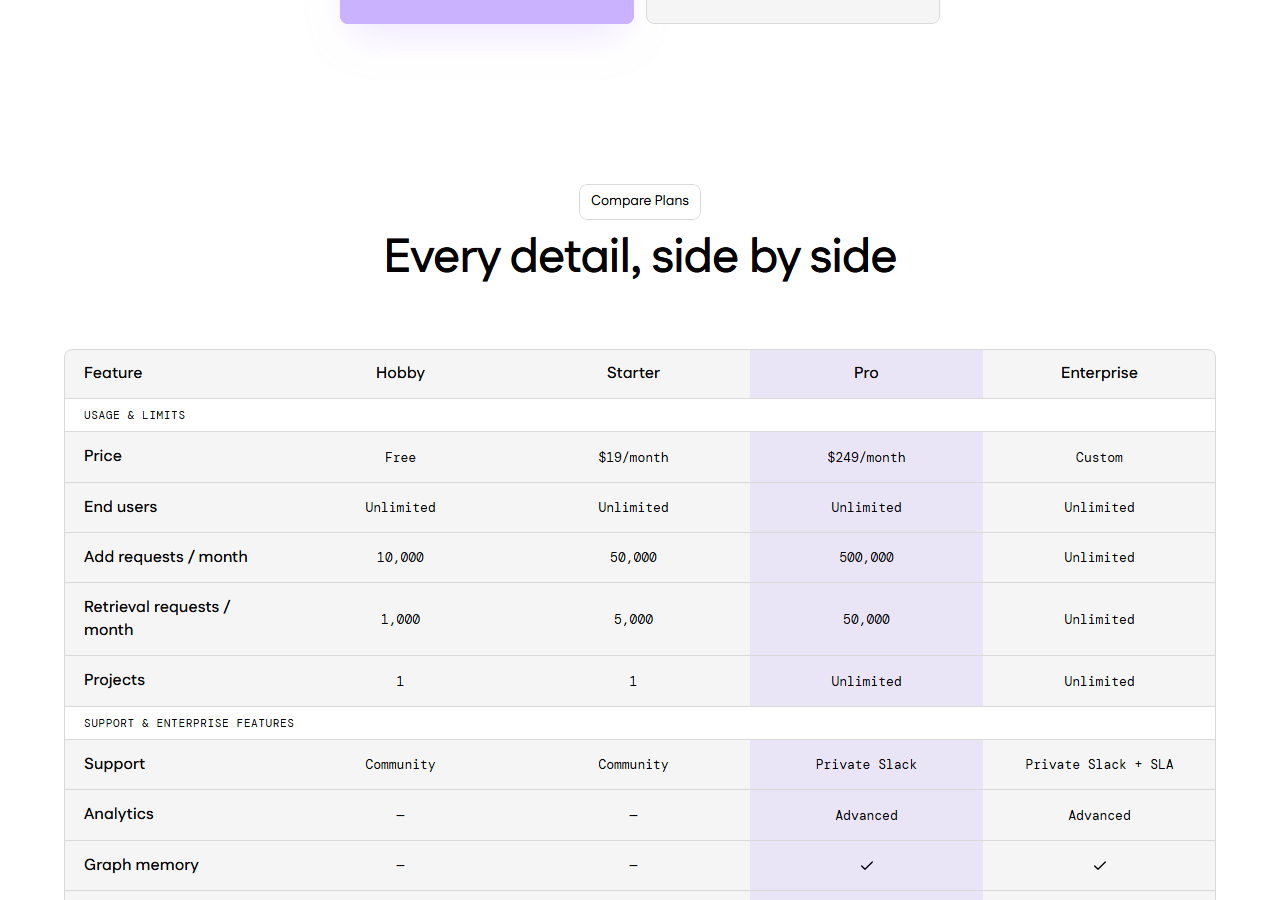Screen dimensions: 1280x900
Task: Click Hobby's Unlimited End users value
Action: click(400, 507)
